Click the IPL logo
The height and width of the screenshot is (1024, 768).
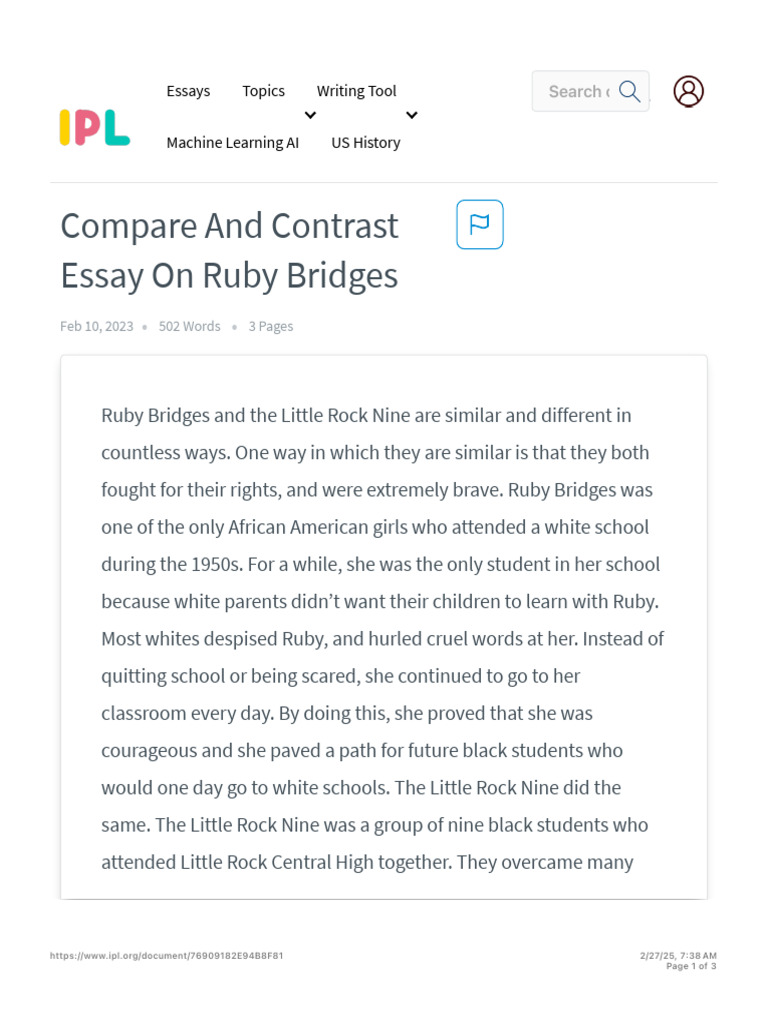(94, 128)
